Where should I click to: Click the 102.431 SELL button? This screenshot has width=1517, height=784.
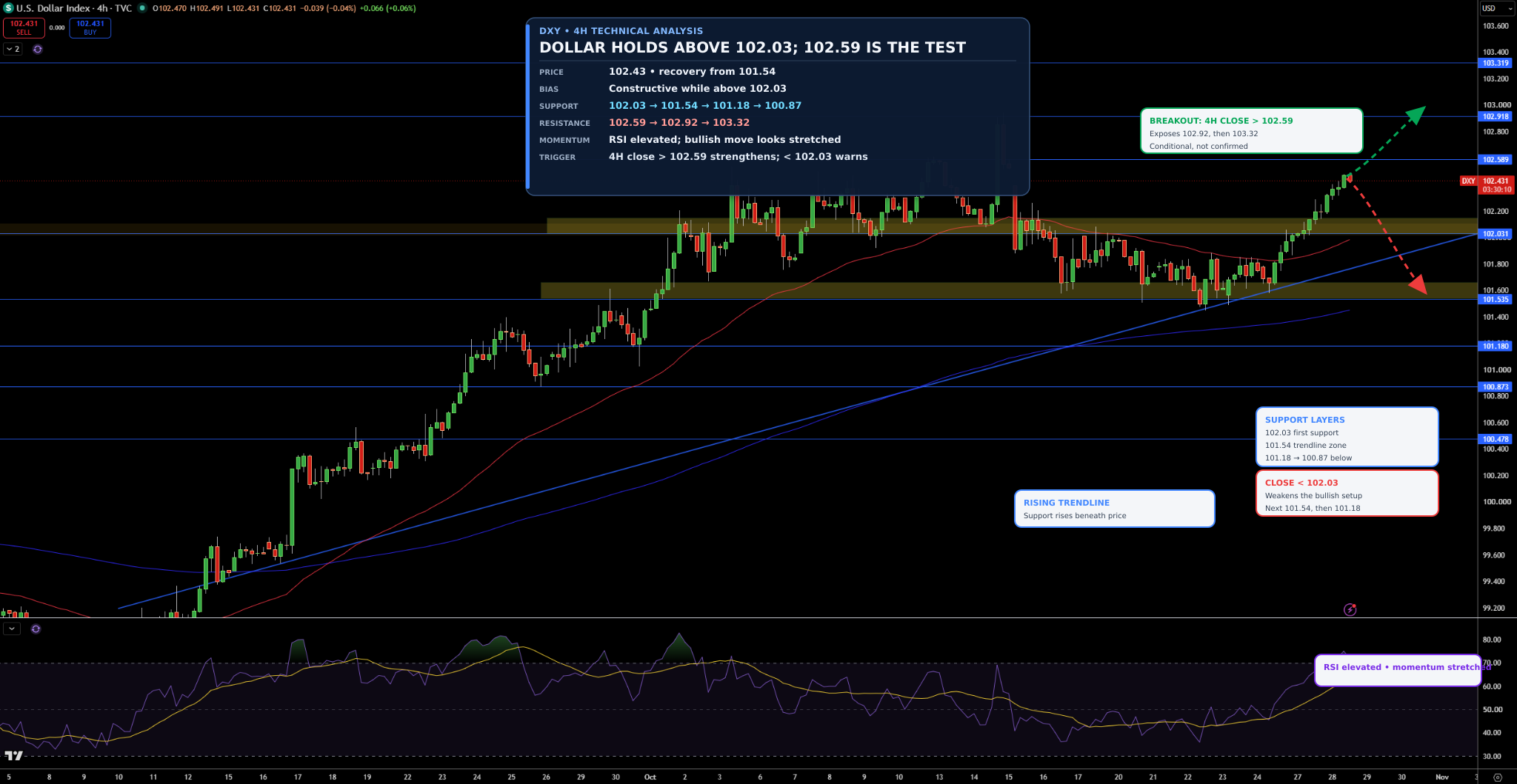[x=24, y=28]
